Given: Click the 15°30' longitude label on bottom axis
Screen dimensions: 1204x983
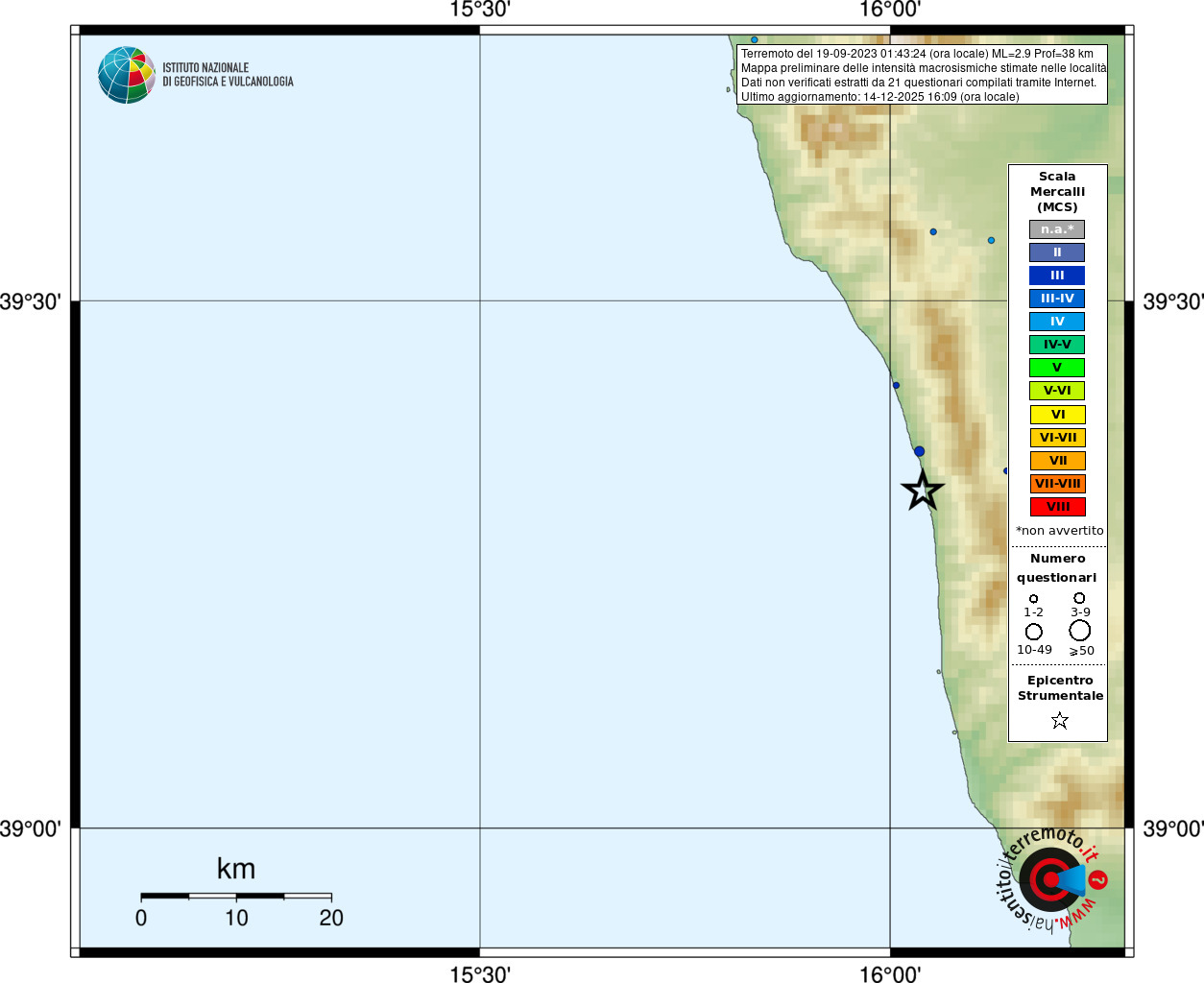Looking at the screenshot, I should pos(480,973).
